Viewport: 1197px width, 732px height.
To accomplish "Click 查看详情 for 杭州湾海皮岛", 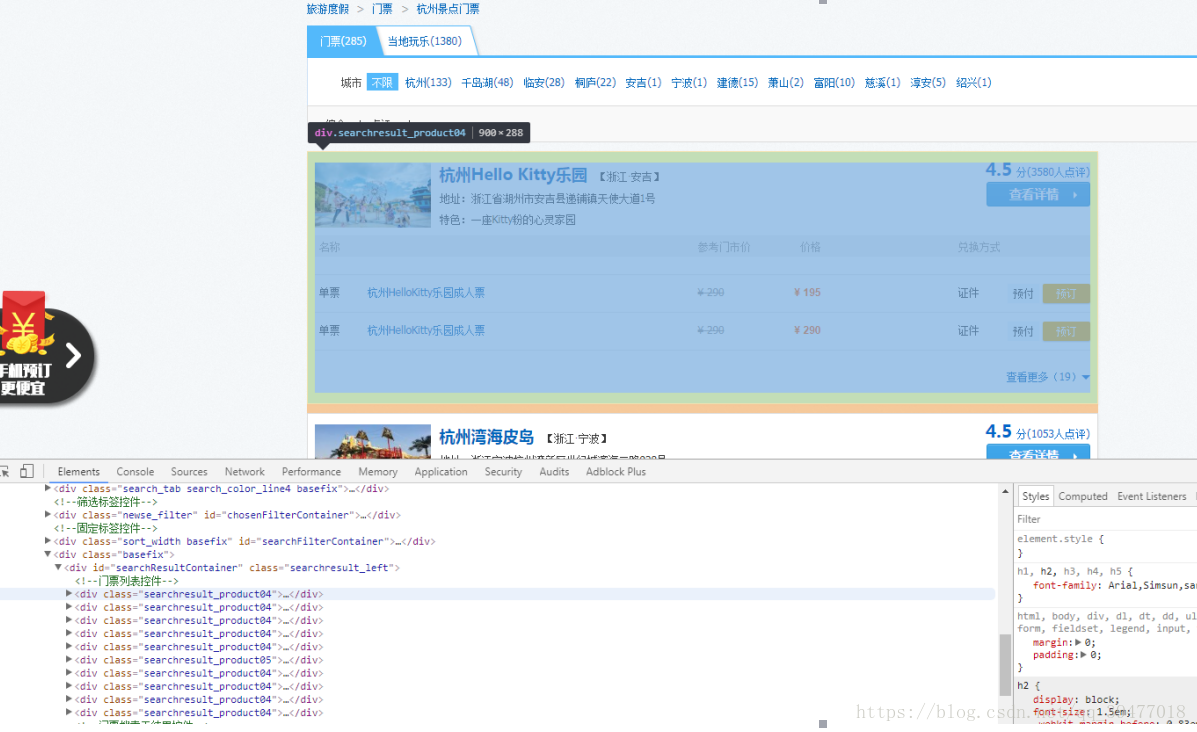I will click(x=1038, y=452).
